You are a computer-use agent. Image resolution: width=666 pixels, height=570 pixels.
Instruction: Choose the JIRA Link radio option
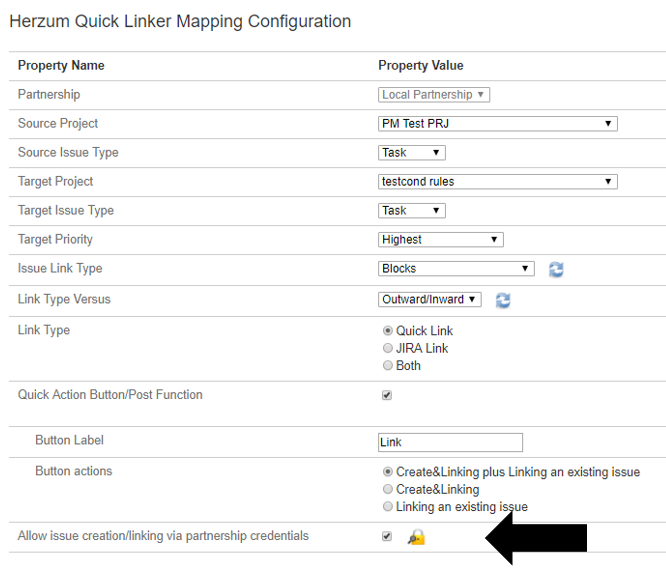click(x=388, y=348)
